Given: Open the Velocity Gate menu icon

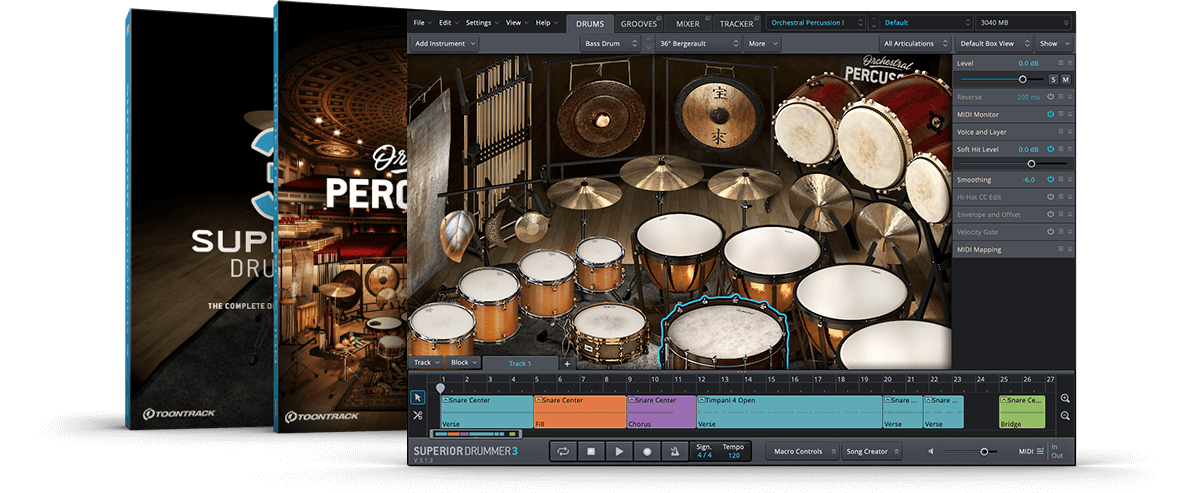Looking at the screenshot, I should 1060,231.
